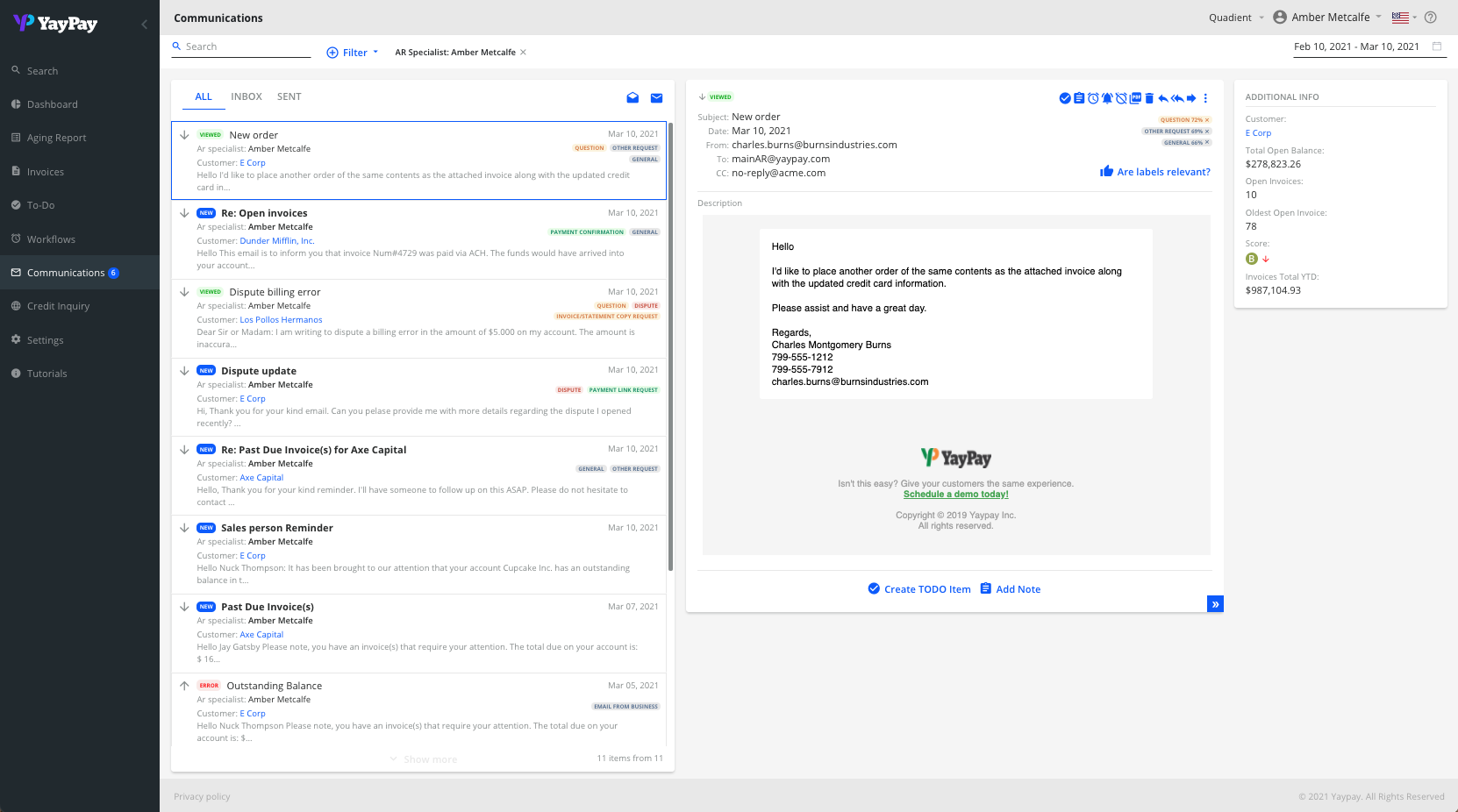Image resolution: width=1458 pixels, height=812 pixels.
Task: Open the Schedule a demo today link
Action: [x=955, y=495]
